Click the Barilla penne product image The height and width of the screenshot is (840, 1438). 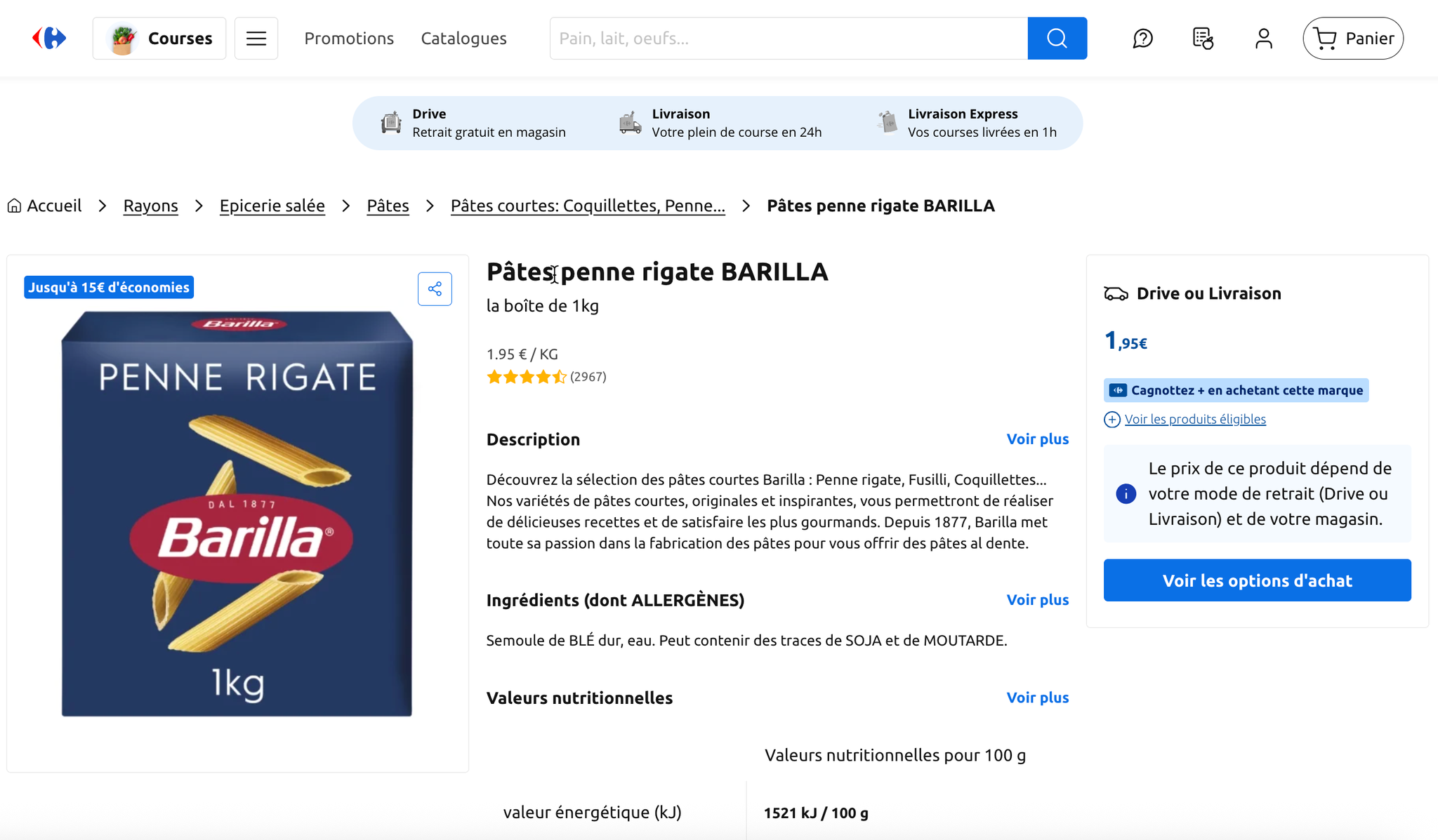(x=237, y=514)
